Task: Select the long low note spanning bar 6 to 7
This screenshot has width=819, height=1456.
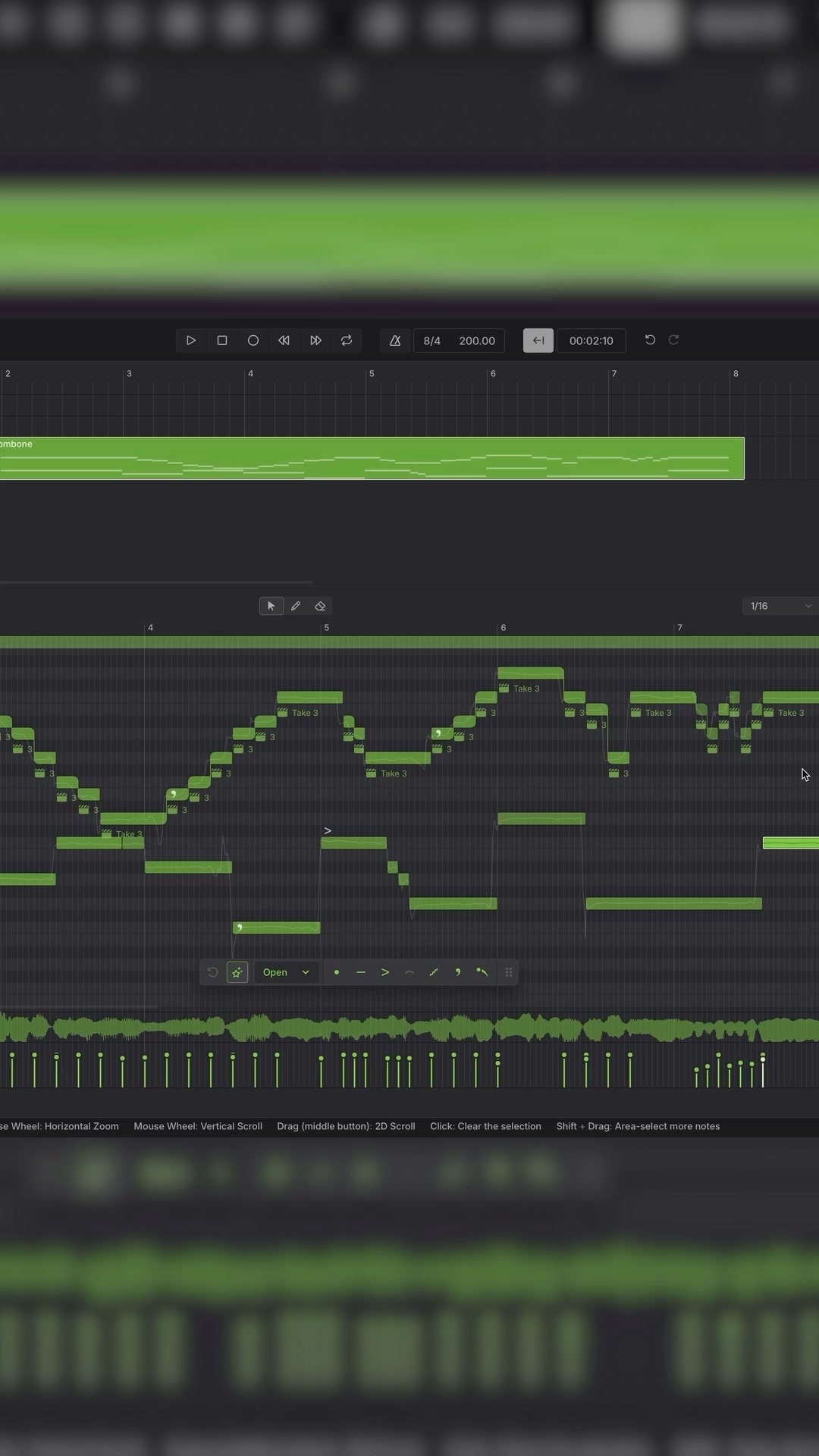Action: (x=673, y=903)
